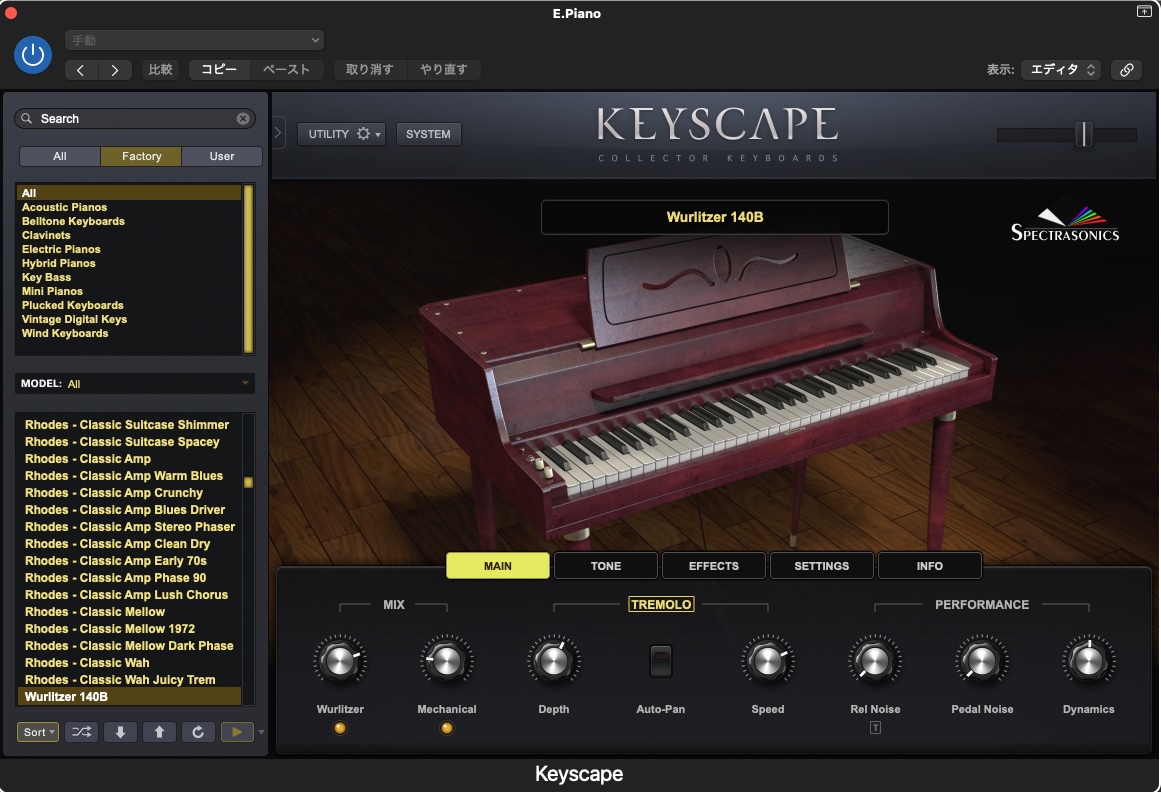The height and width of the screenshot is (792, 1161).
Task: Click the 比較 compare button
Action: (161, 70)
